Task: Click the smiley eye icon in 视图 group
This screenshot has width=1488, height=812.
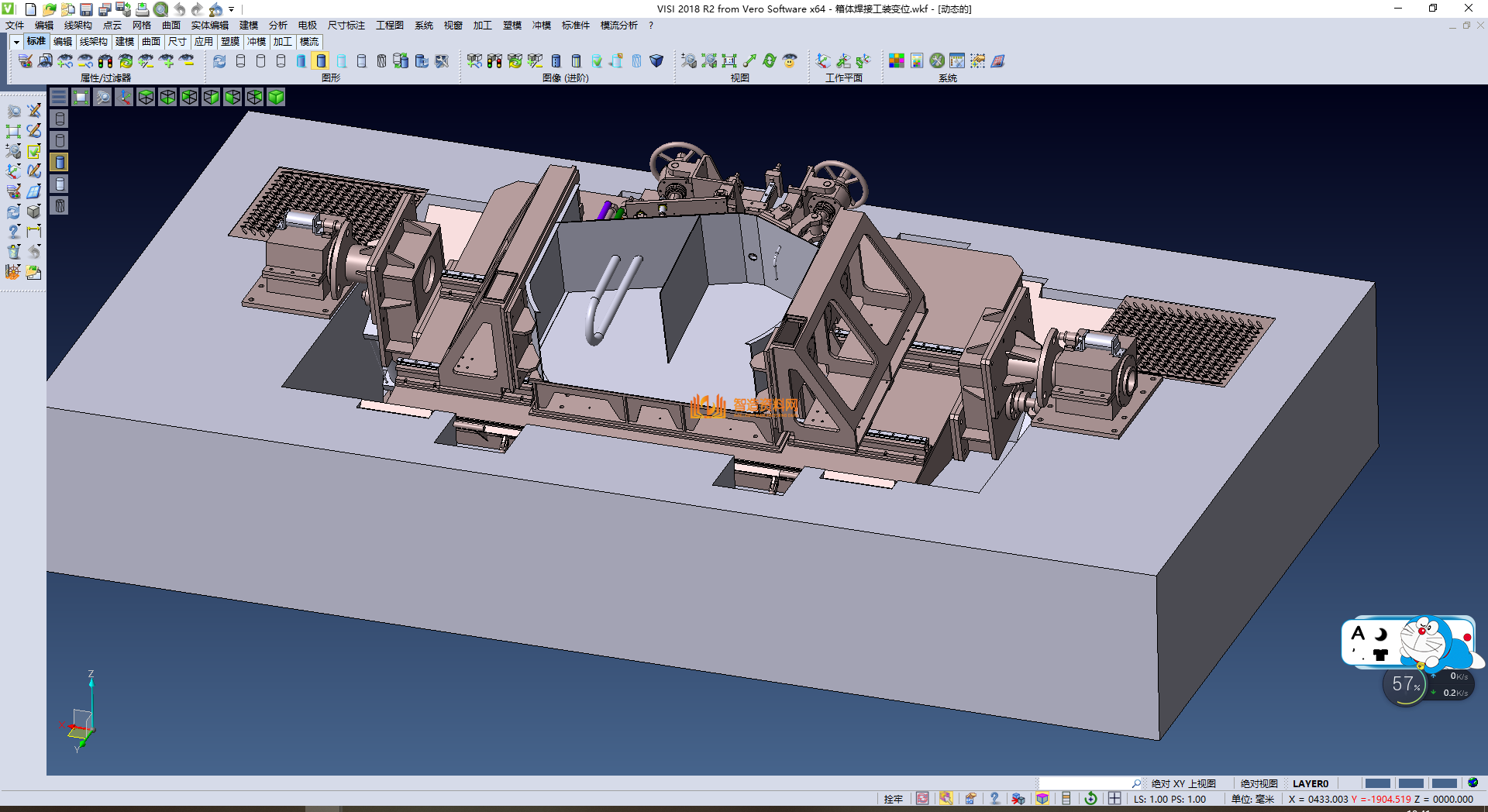Action: click(x=790, y=61)
